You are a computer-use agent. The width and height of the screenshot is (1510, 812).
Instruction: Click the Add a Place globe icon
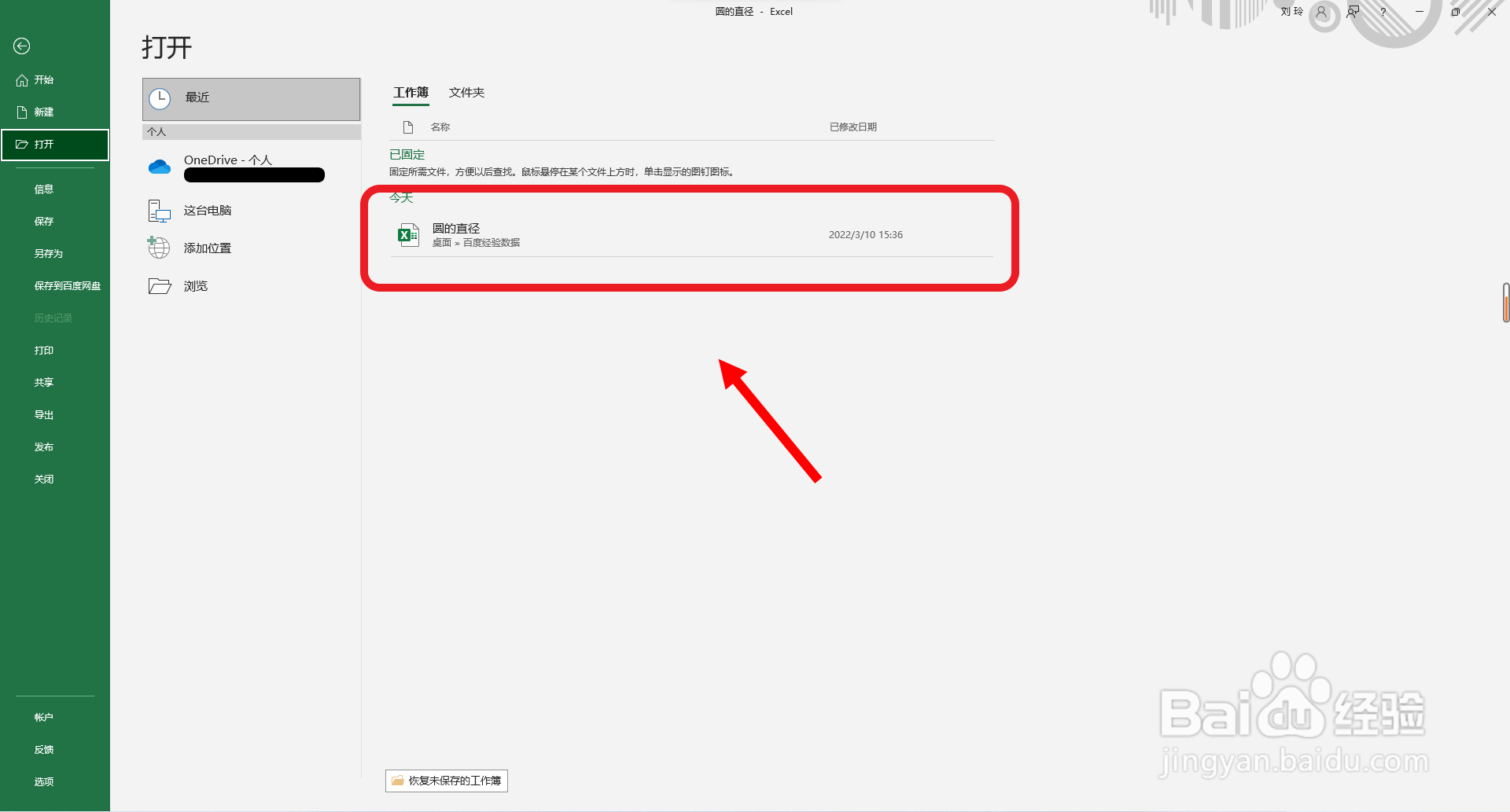coord(159,248)
